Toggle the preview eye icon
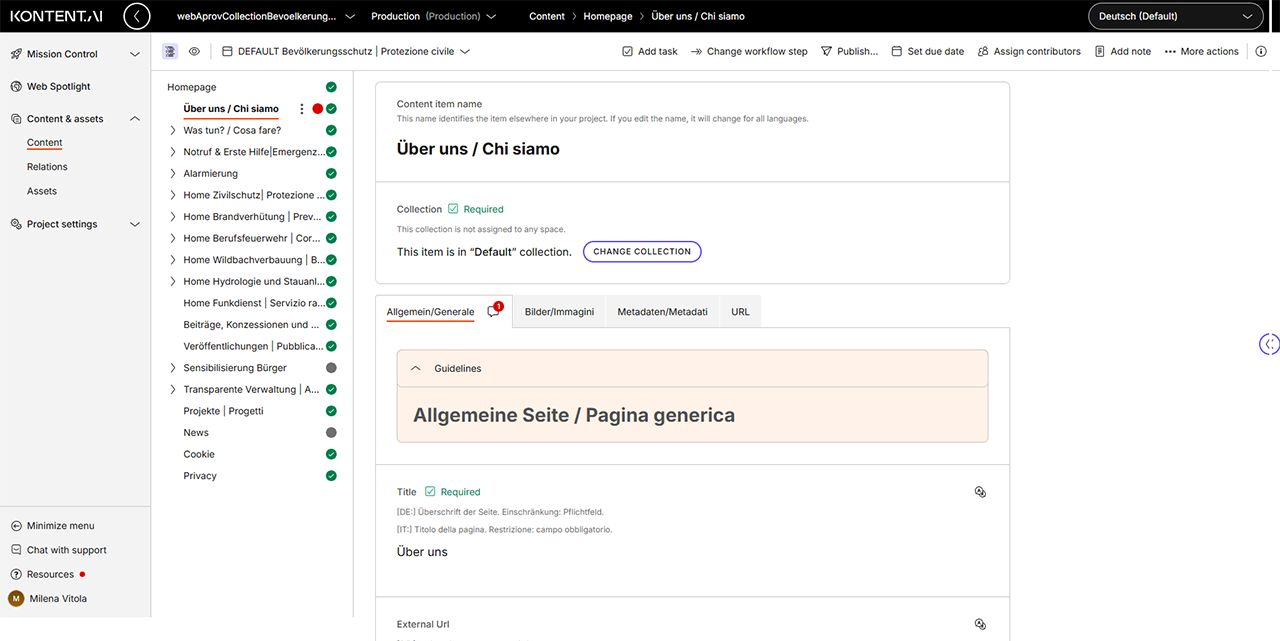This screenshot has height=641, width=1280. click(194, 51)
